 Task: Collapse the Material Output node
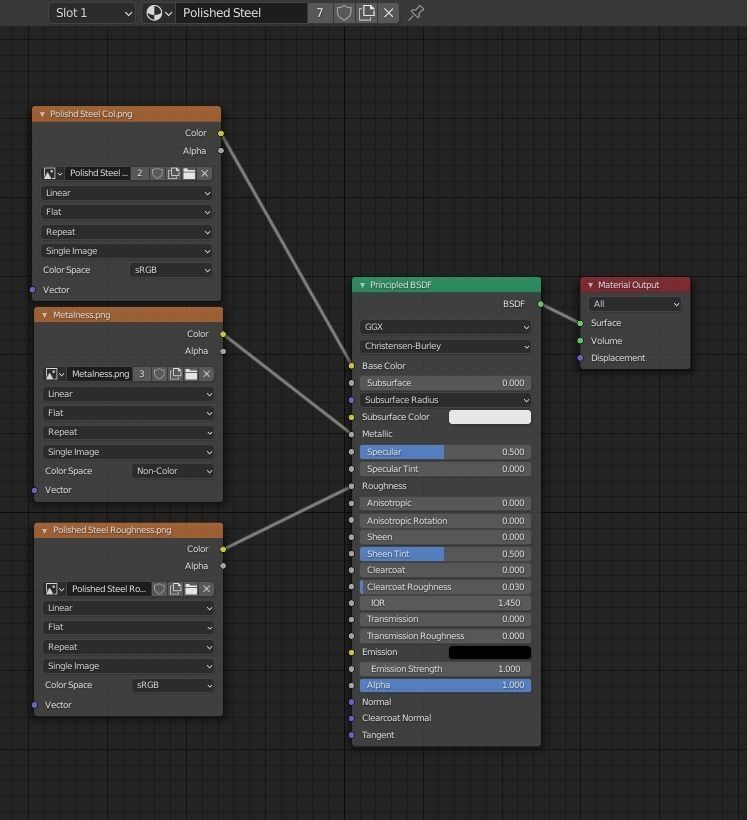[x=590, y=285]
